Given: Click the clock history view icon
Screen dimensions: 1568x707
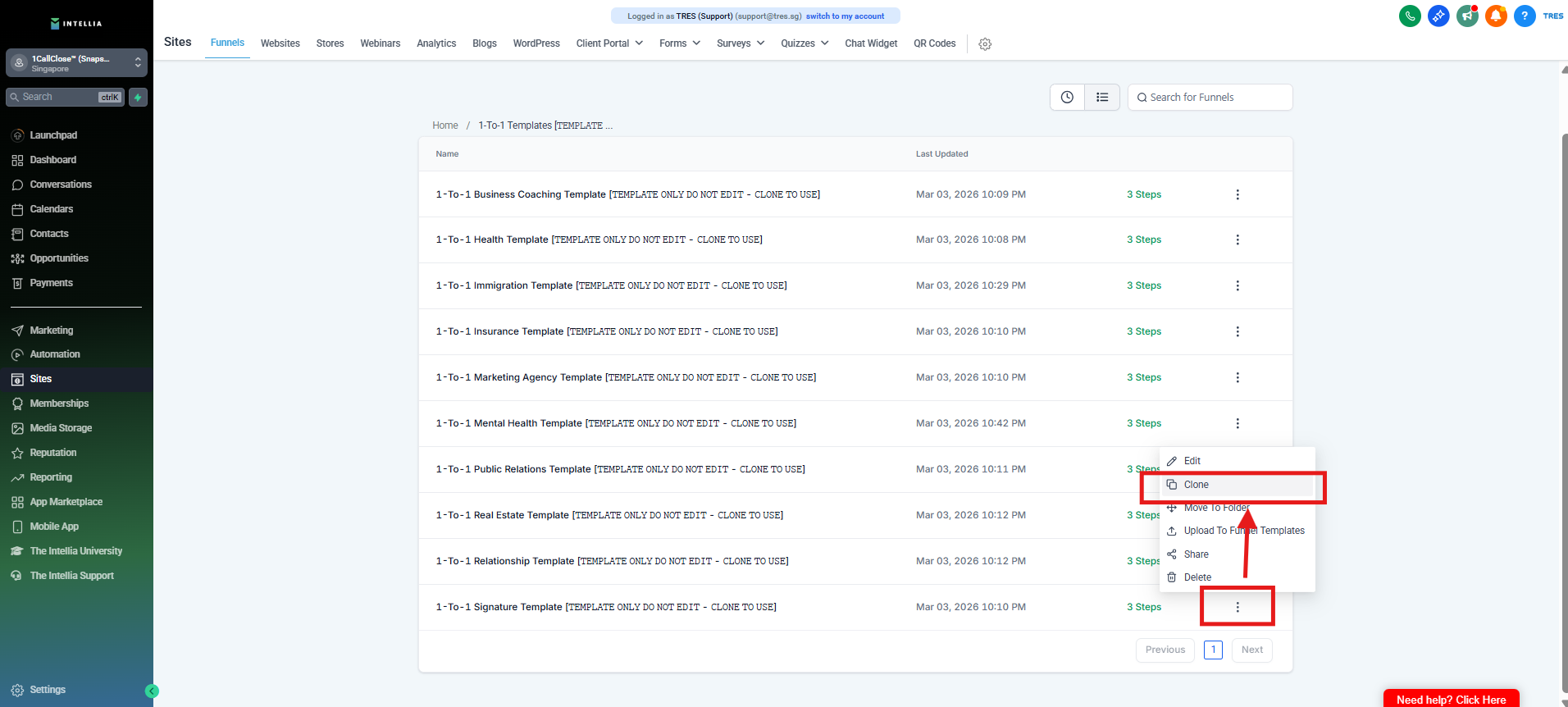Looking at the screenshot, I should point(1067,97).
